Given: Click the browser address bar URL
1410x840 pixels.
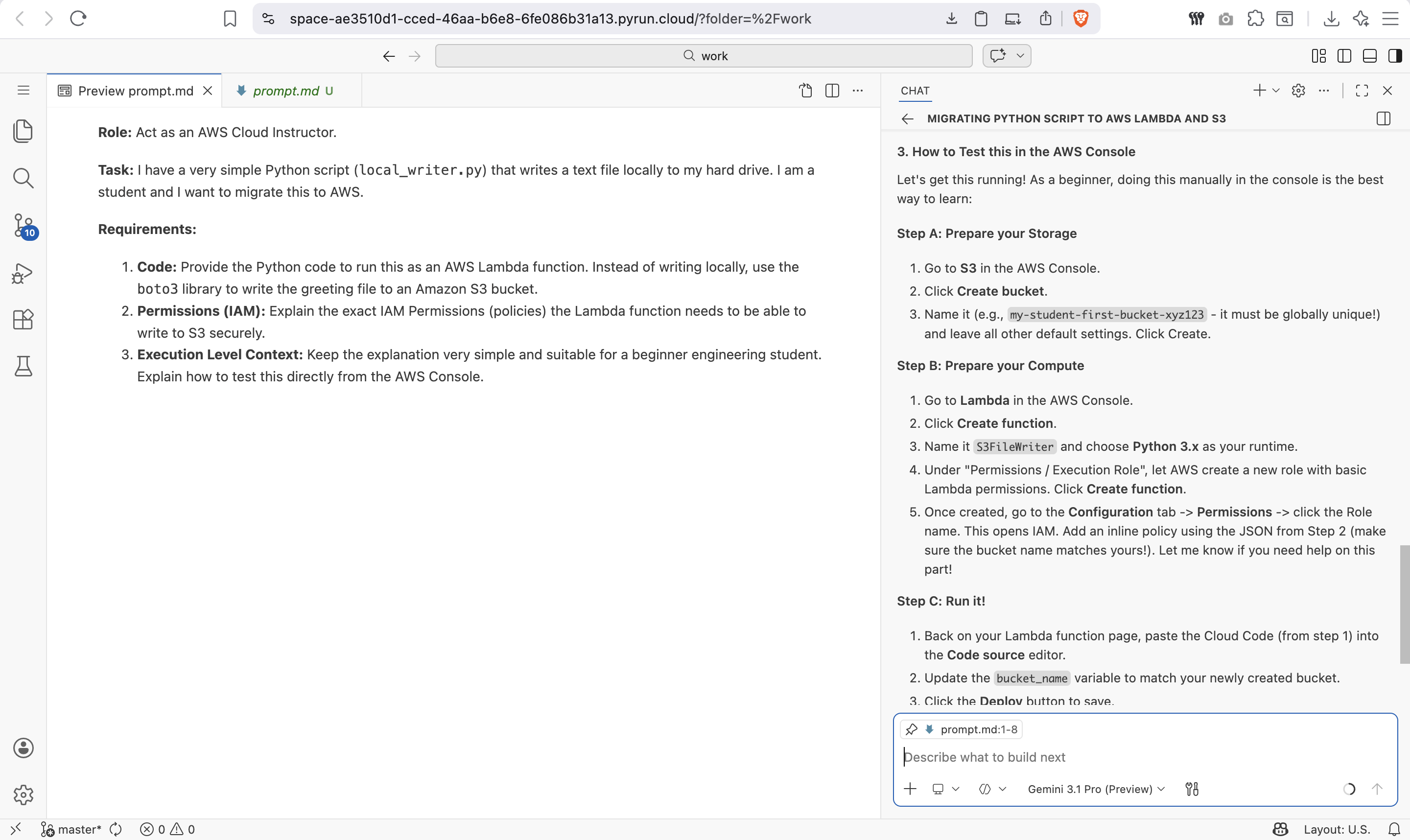Looking at the screenshot, I should 550,19.
